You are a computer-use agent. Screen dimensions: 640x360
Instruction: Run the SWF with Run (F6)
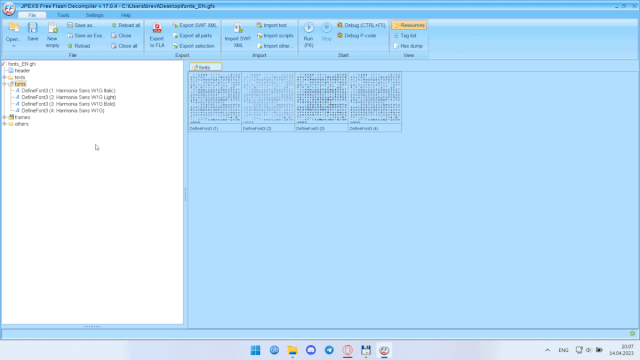309,36
